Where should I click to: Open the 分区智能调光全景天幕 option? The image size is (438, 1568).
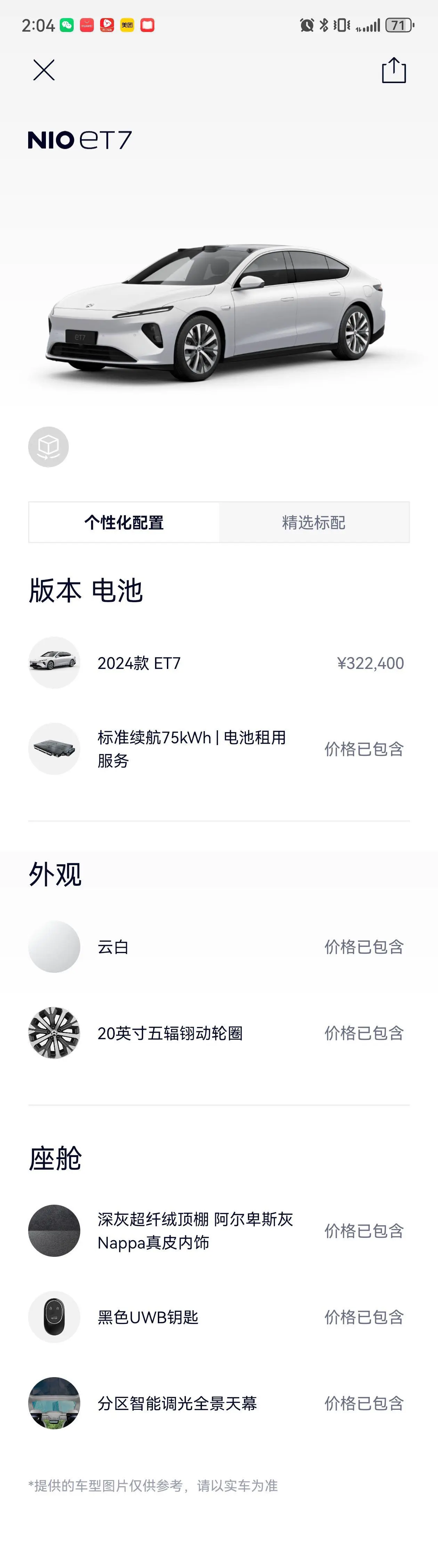[177, 1403]
